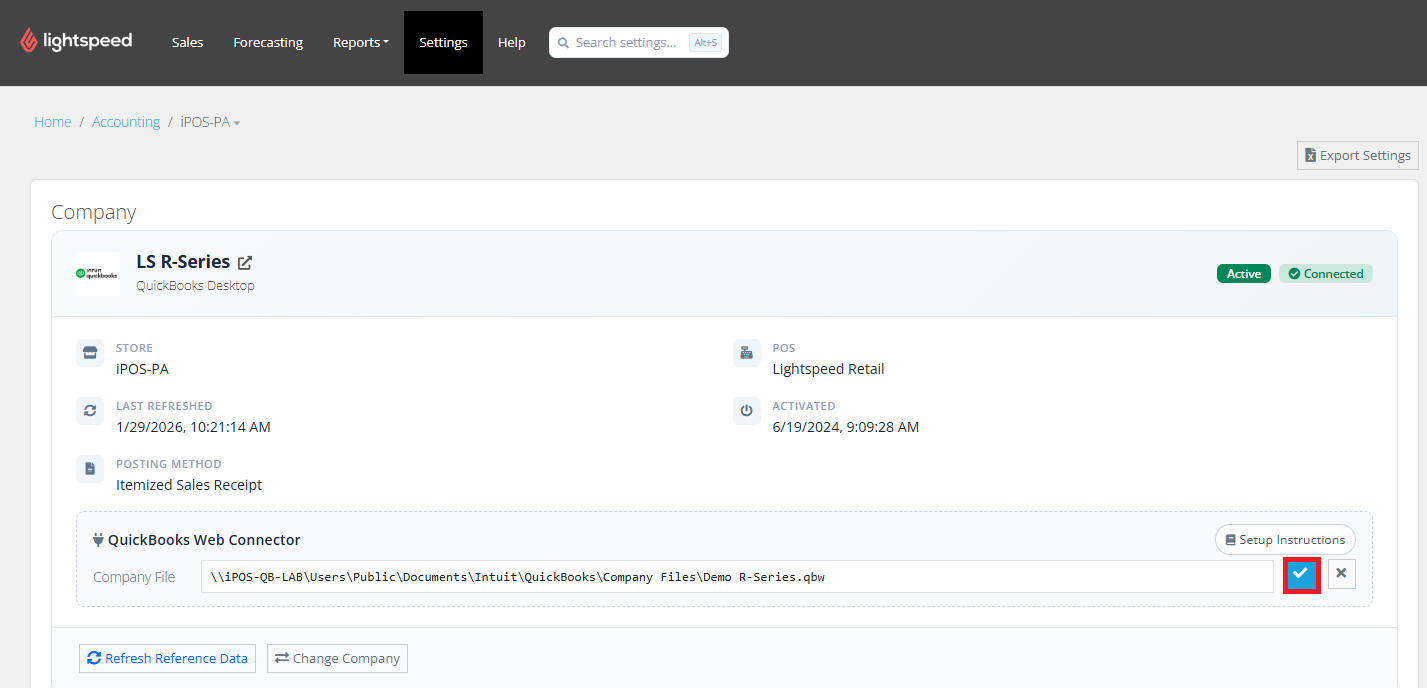
Task: Click the Lightspeed logo
Action: pyautogui.click(x=76, y=41)
